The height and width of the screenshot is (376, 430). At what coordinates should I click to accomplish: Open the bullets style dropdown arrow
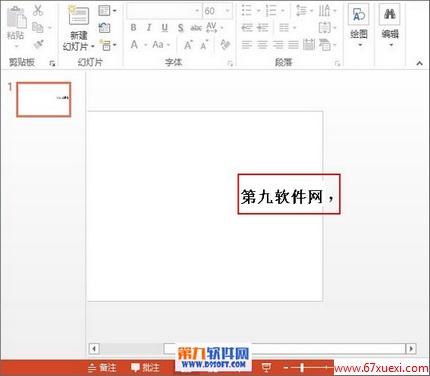[x=258, y=11]
